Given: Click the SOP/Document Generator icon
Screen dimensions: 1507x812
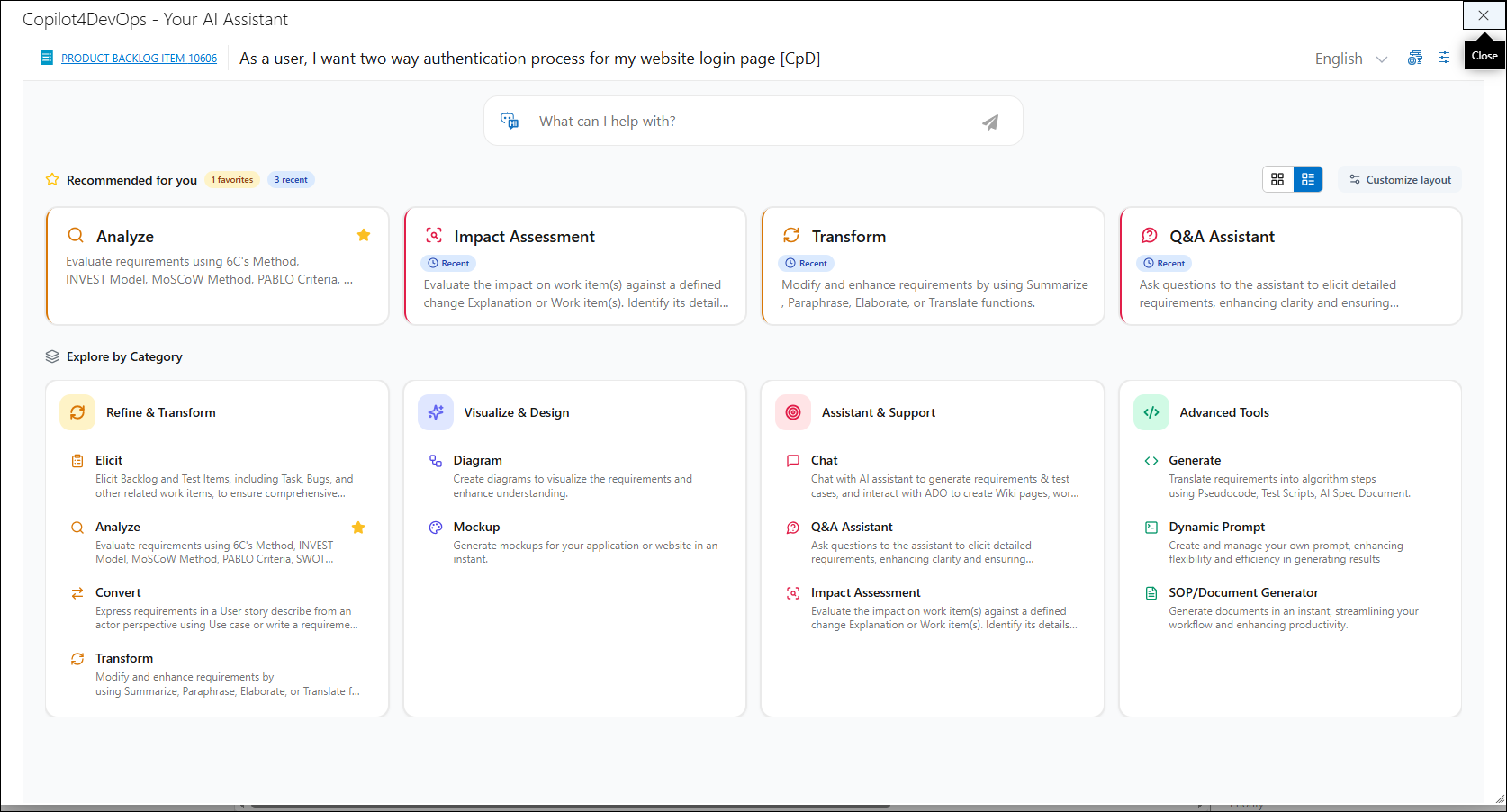Looking at the screenshot, I should 1151,593.
